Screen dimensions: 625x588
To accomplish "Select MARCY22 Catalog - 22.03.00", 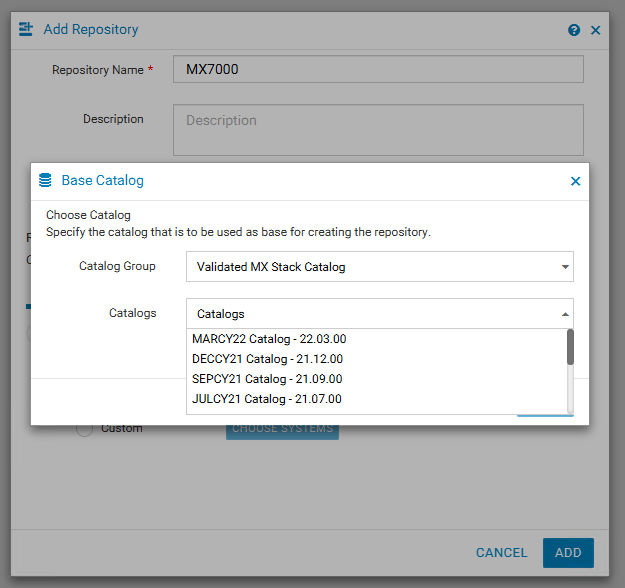I will click(x=269, y=339).
